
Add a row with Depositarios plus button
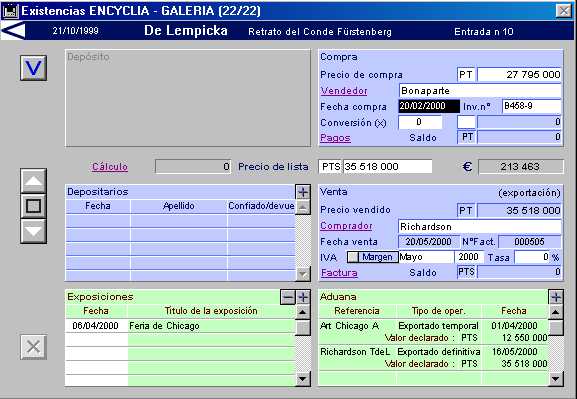point(303,192)
